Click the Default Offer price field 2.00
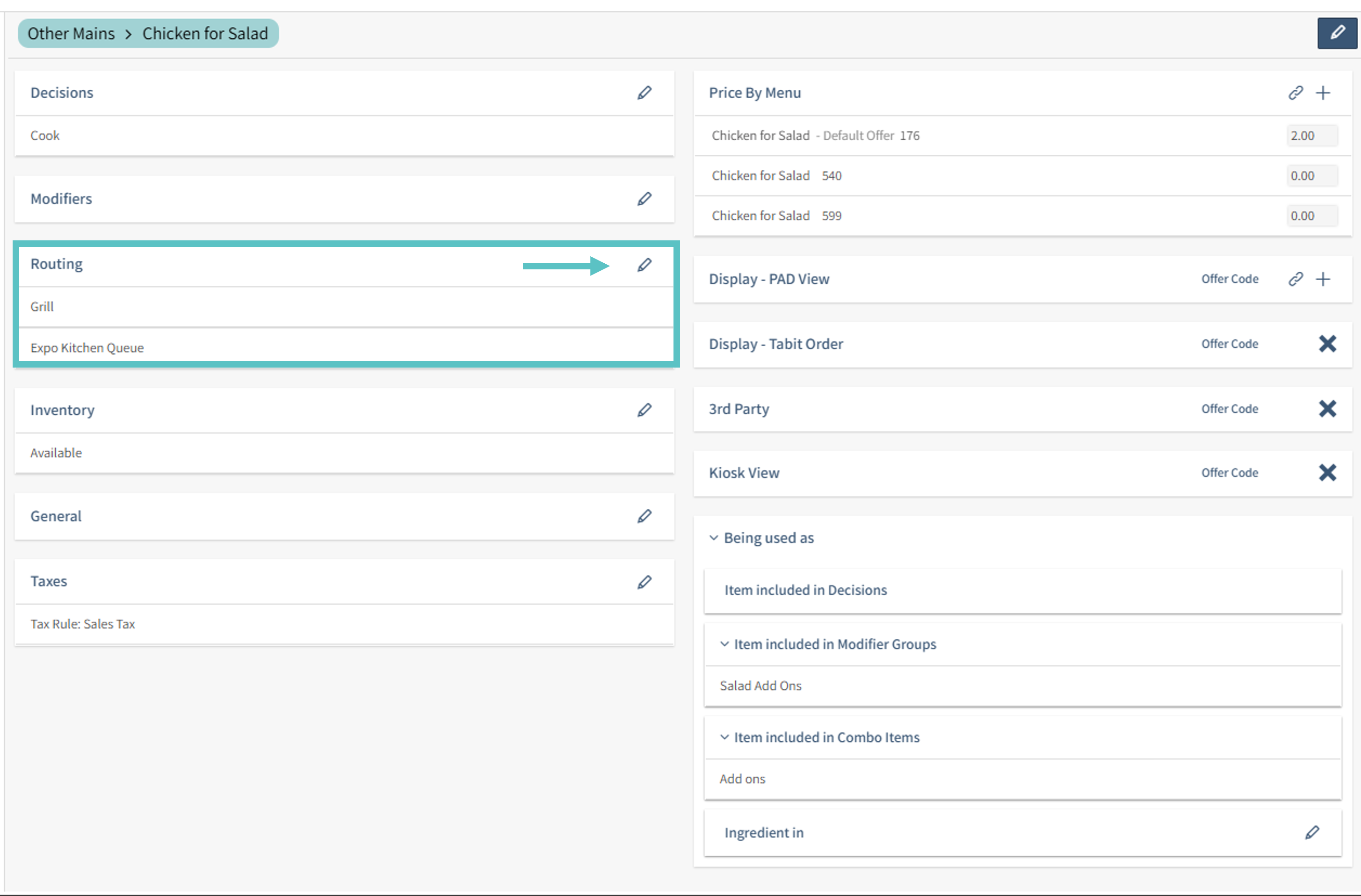Image resolution: width=1361 pixels, height=896 pixels. tap(1311, 136)
